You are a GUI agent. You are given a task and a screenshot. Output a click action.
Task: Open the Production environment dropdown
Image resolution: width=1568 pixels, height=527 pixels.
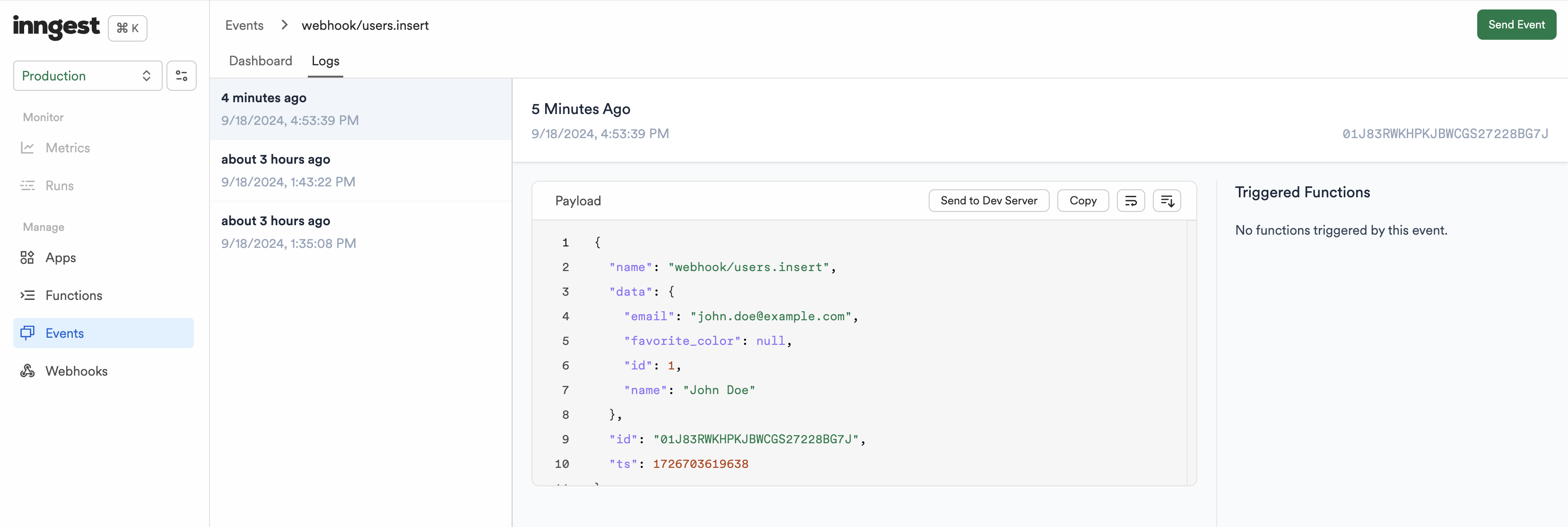(87, 76)
